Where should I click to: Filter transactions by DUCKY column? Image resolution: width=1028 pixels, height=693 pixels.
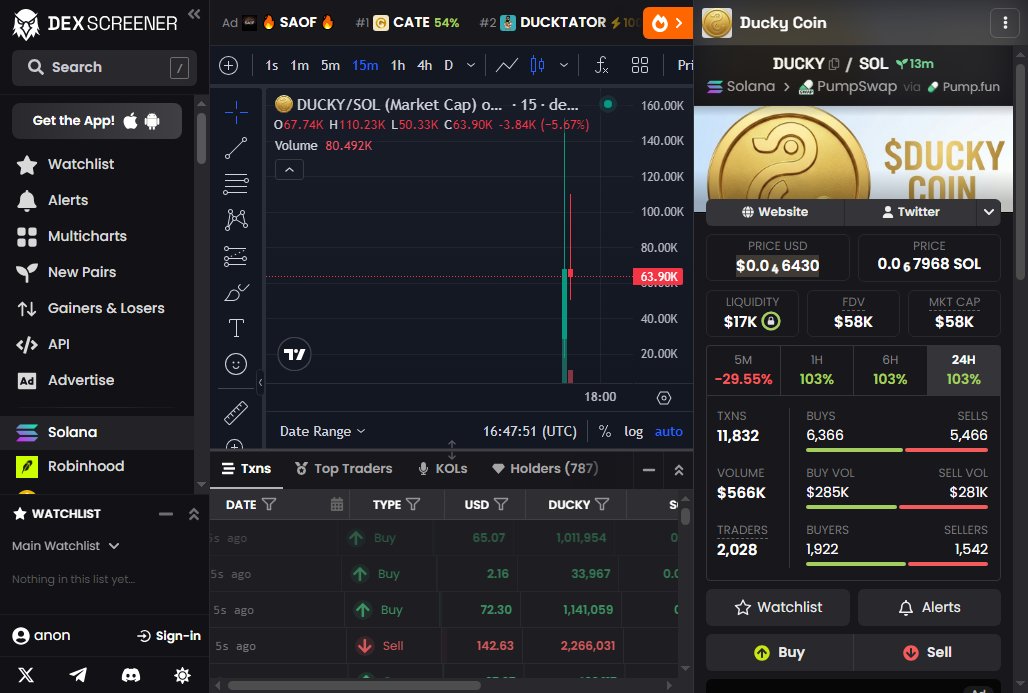[602, 504]
